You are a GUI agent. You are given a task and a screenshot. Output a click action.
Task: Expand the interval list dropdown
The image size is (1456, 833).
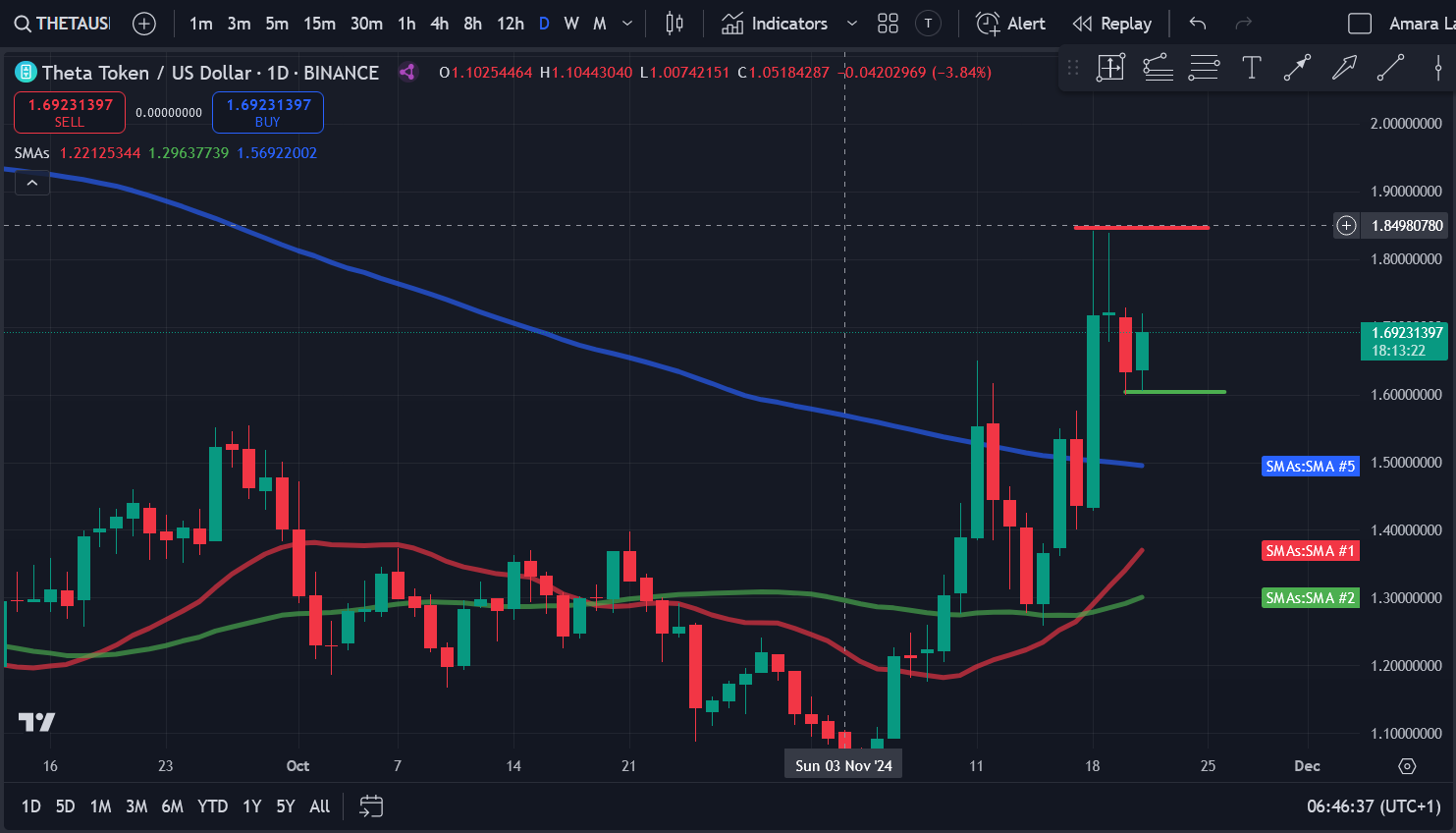[627, 24]
